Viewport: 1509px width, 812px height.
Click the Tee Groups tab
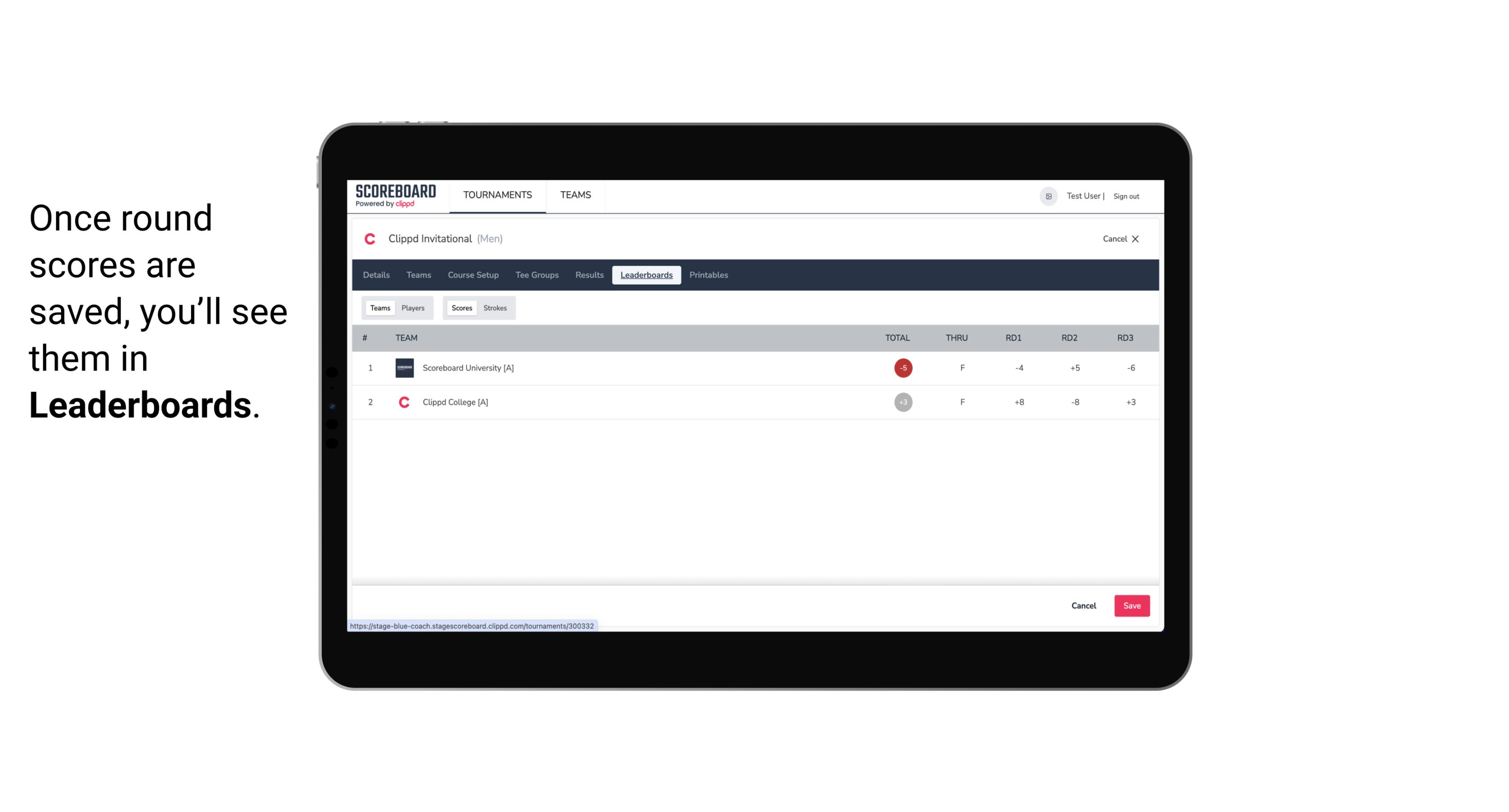click(x=536, y=275)
